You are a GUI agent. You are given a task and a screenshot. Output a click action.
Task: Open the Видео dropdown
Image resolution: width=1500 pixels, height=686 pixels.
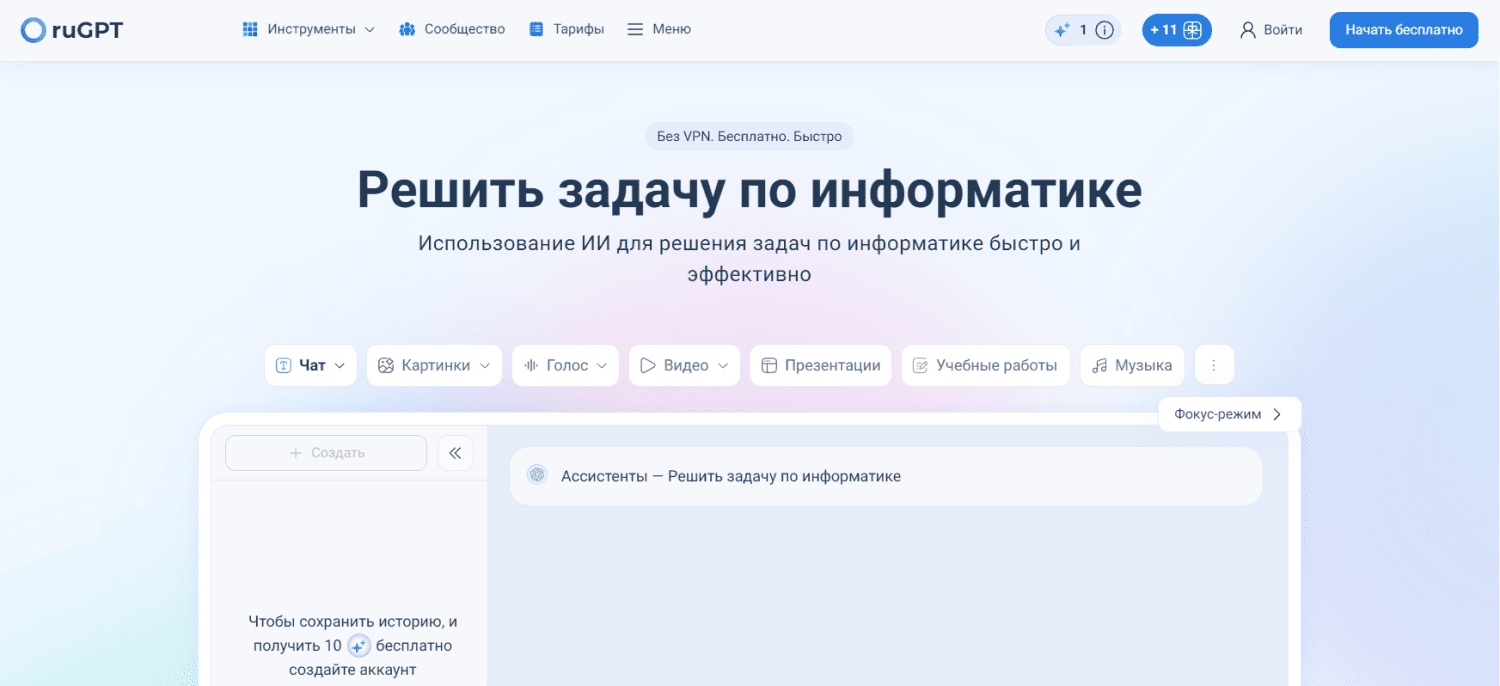pyautogui.click(x=684, y=366)
